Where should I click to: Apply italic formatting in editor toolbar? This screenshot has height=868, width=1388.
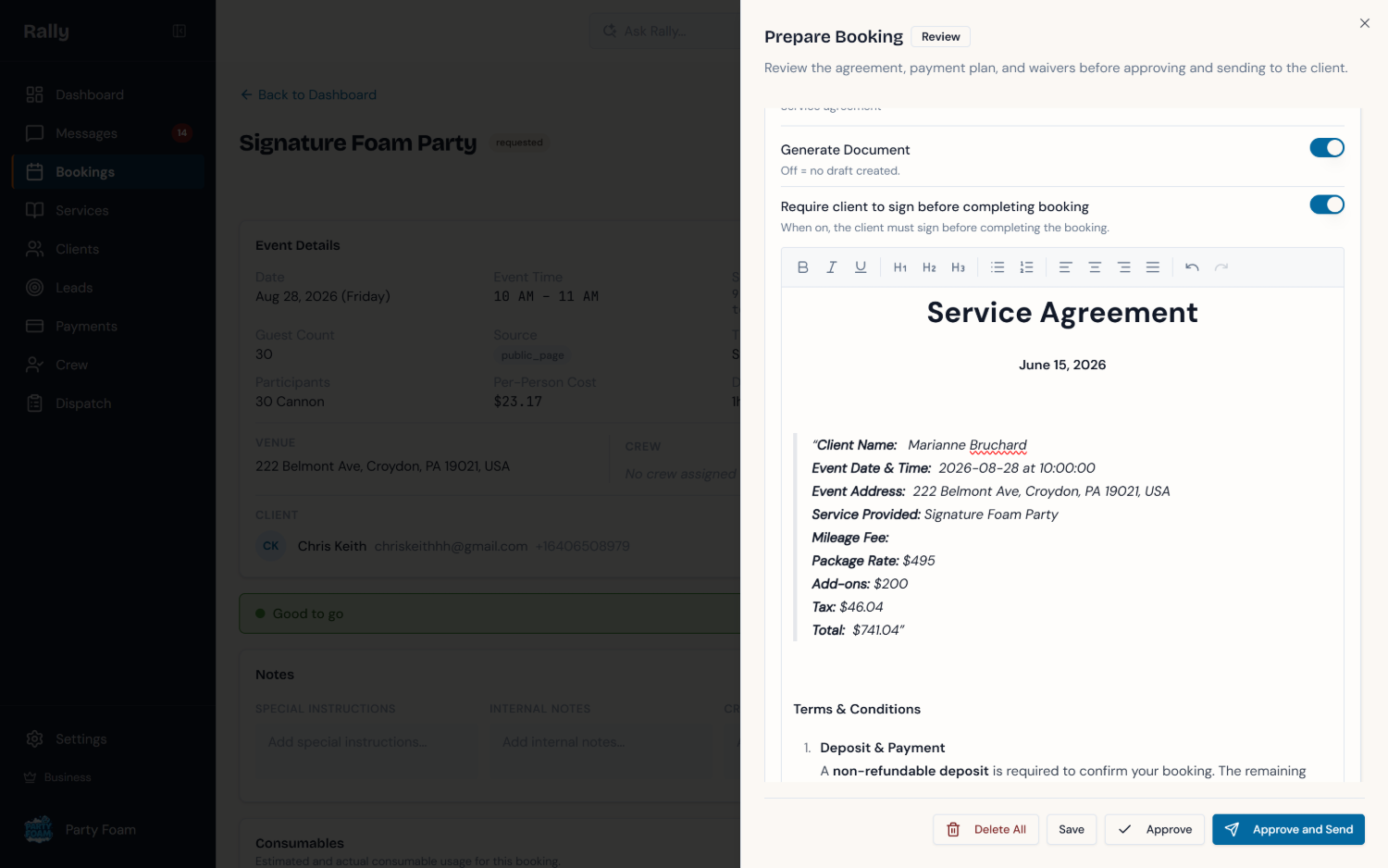tap(832, 267)
